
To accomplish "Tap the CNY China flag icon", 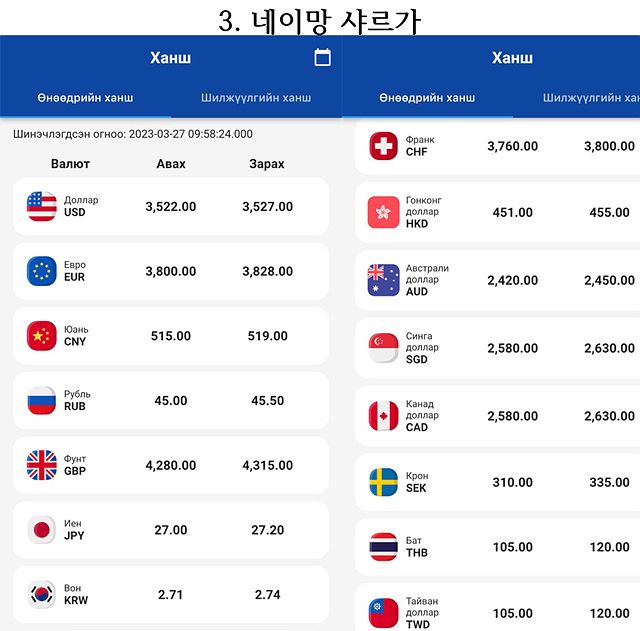I will 42,335.
